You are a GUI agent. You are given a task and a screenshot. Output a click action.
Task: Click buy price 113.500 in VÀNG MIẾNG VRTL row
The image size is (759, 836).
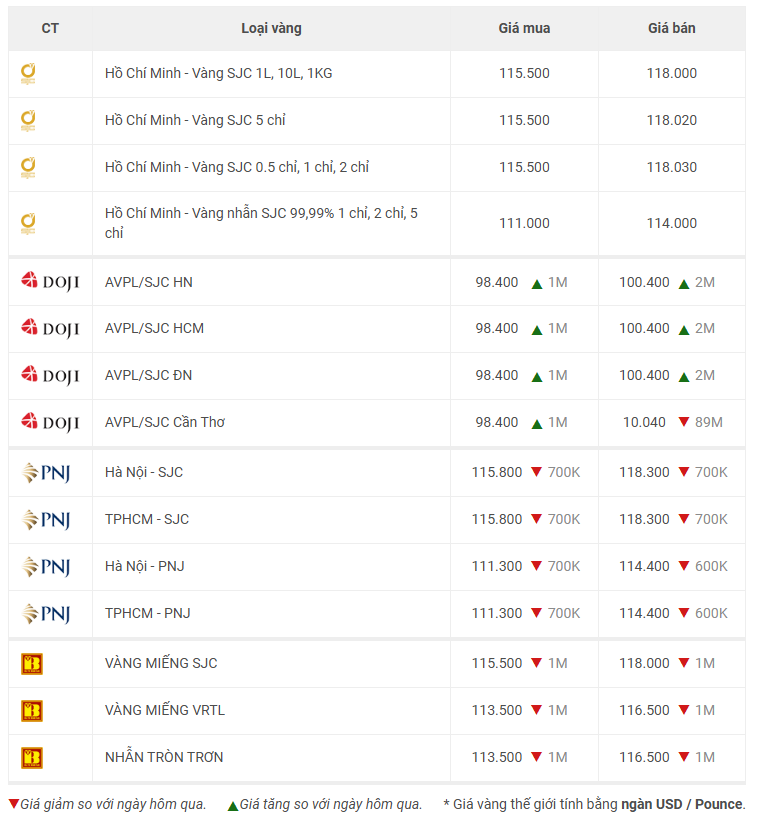click(x=497, y=710)
